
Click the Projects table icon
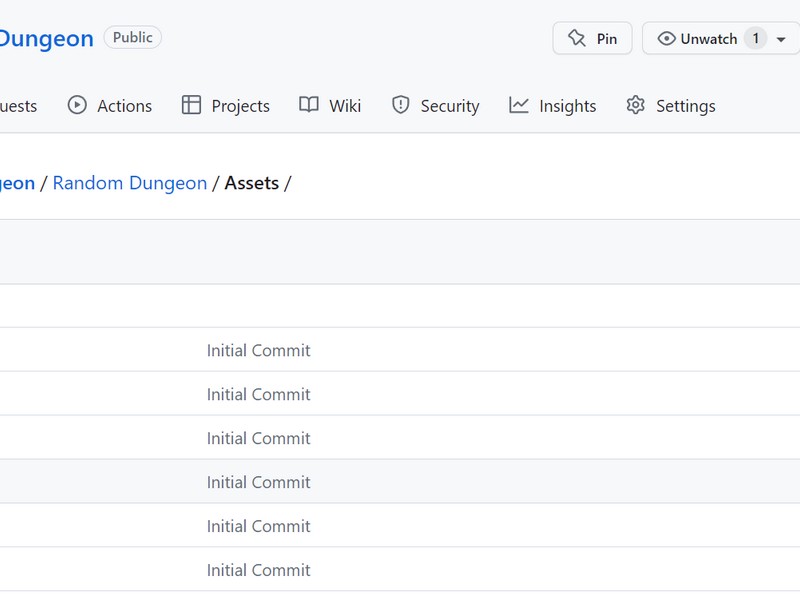coord(191,105)
